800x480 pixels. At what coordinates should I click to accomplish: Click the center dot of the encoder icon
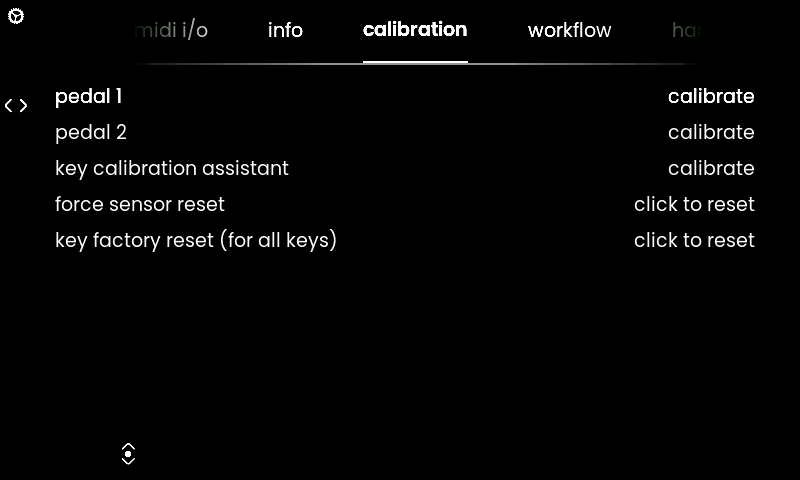tap(128, 453)
